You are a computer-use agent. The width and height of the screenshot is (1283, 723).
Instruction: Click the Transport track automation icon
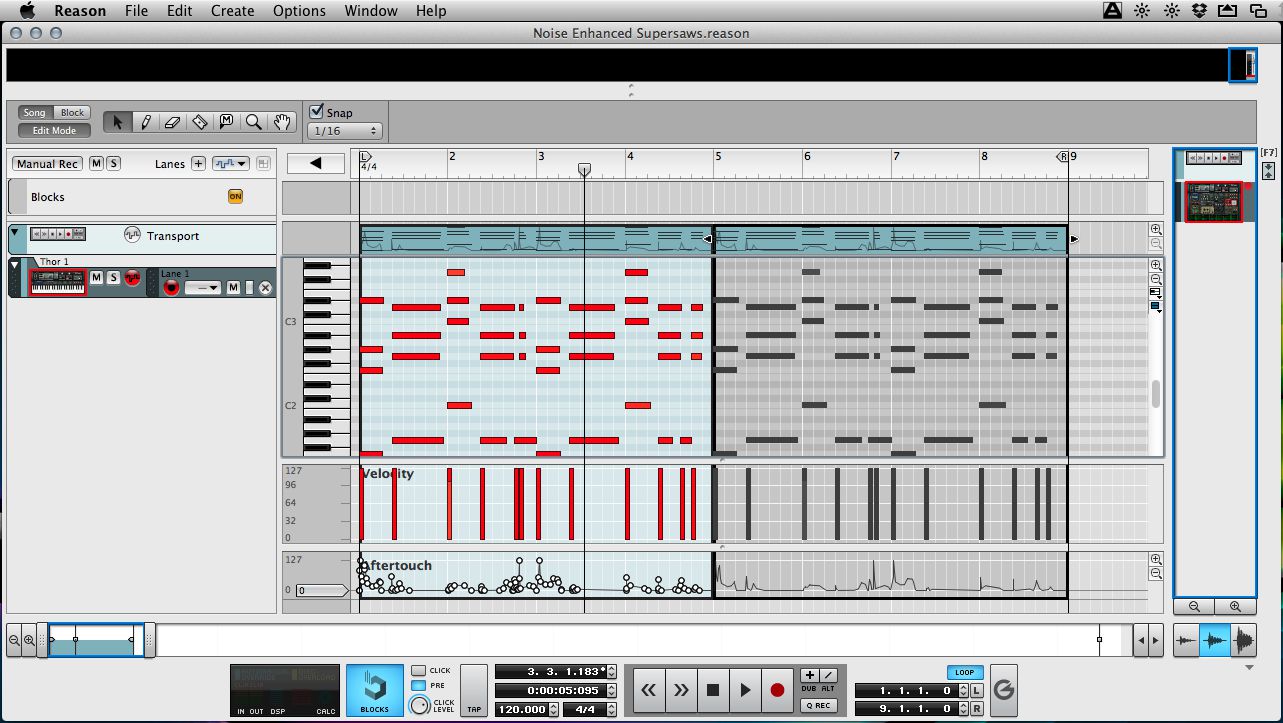click(132, 235)
